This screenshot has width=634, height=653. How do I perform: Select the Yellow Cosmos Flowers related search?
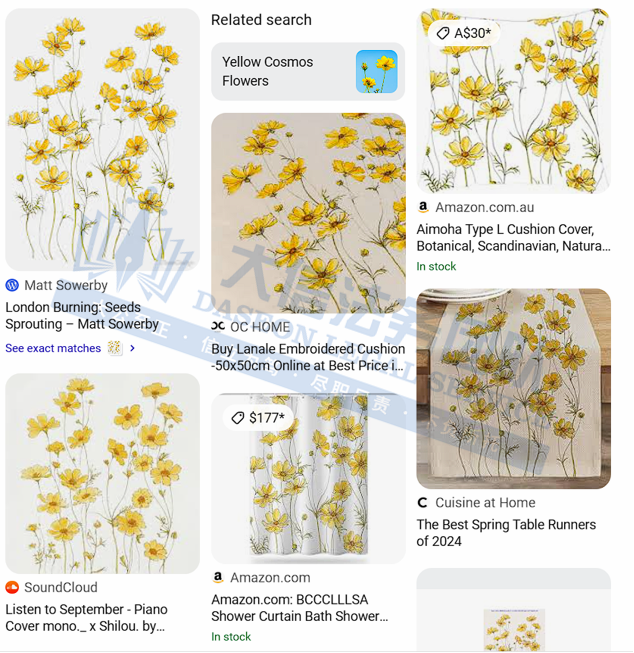(308, 71)
